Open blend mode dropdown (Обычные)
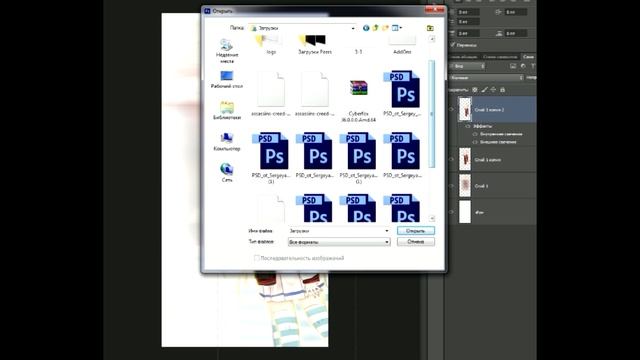The width and height of the screenshot is (640, 360). 487,78
